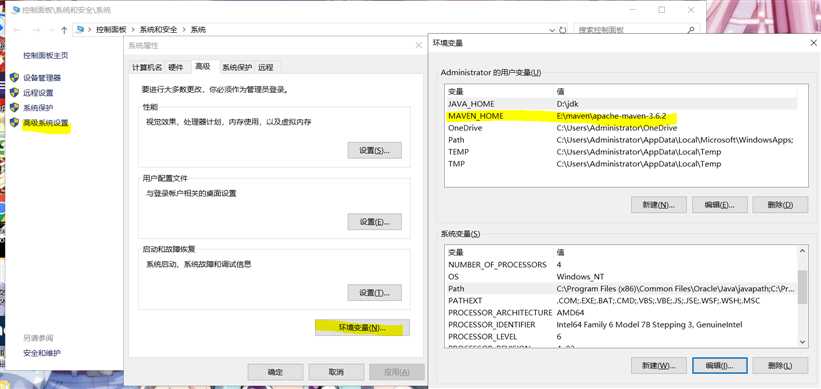The image size is (821, 389).
Task: Cancel system properties with 取消
Action: pyautogui.click(x=336, y=372)
